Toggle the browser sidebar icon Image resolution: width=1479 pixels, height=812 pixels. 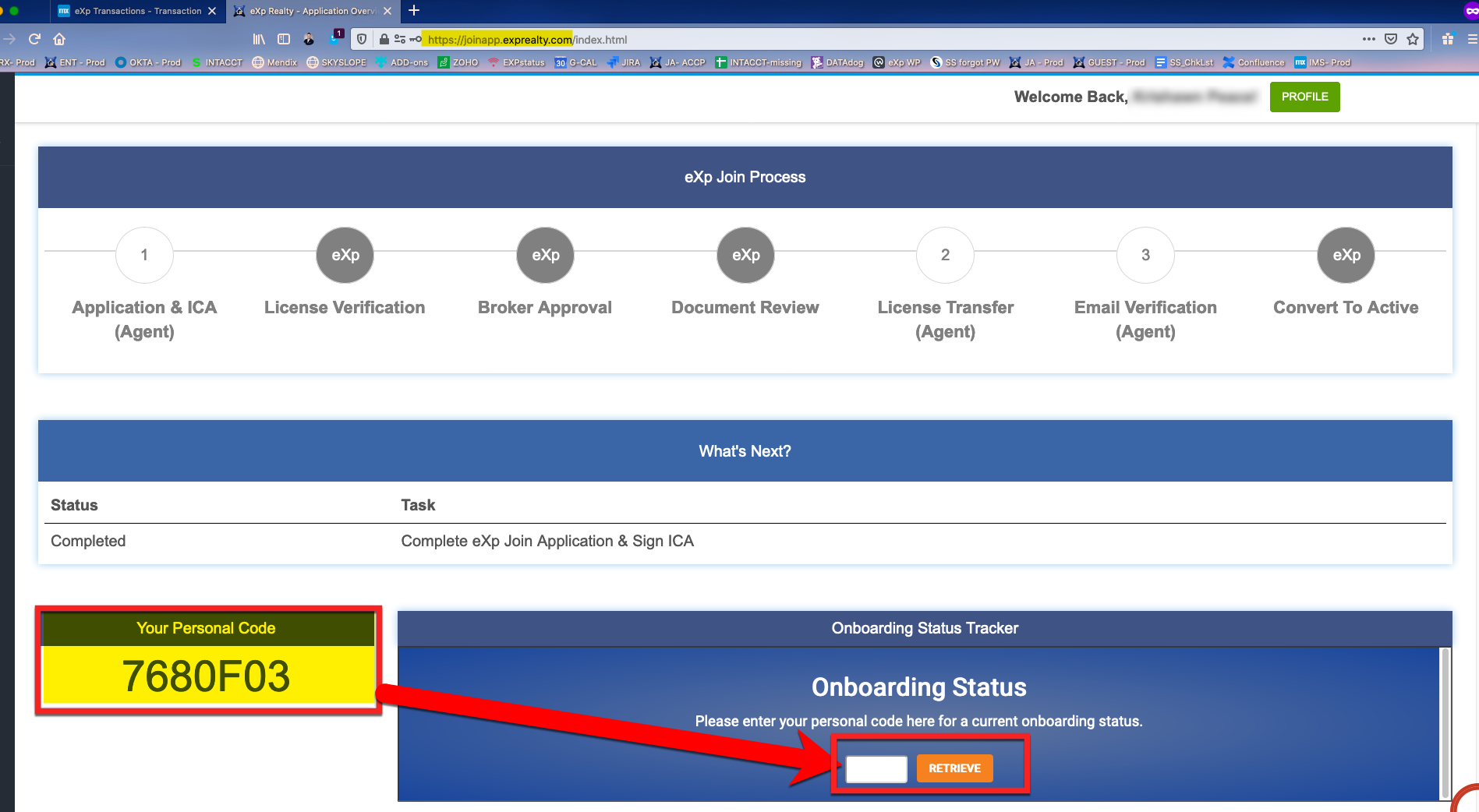point(284,39)
